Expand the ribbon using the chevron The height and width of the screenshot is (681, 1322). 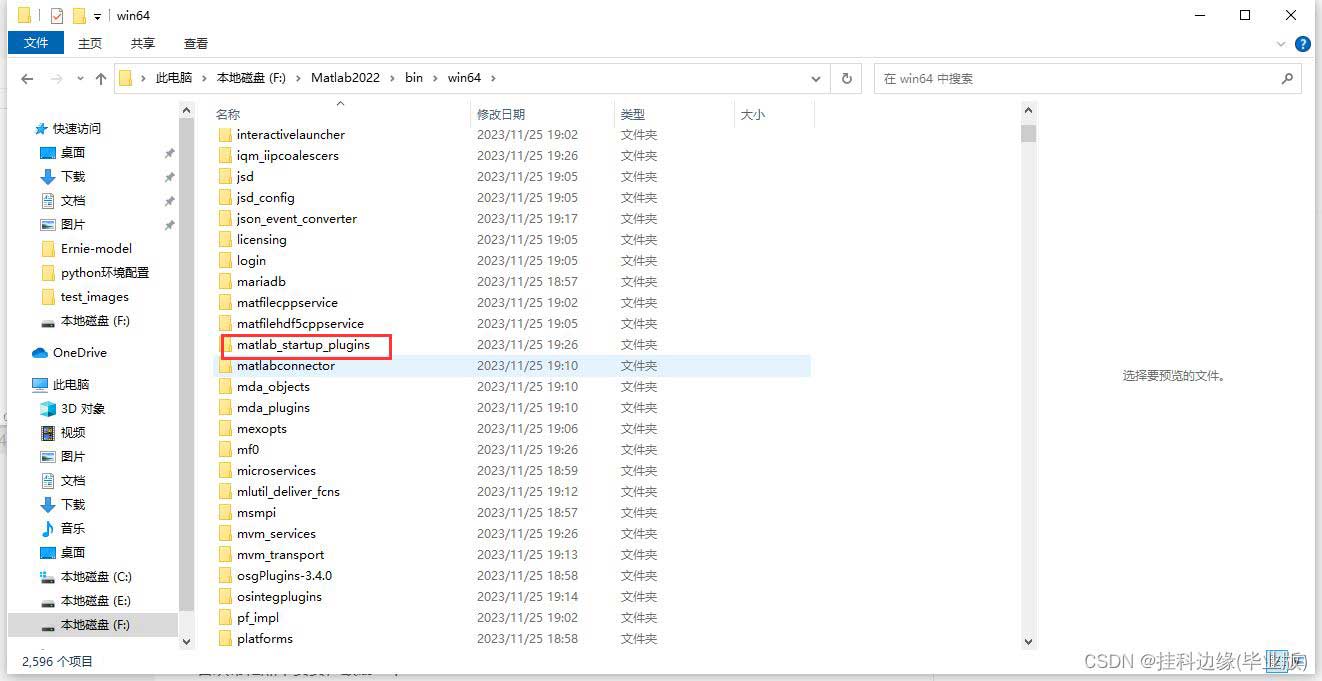point(1282,44)
